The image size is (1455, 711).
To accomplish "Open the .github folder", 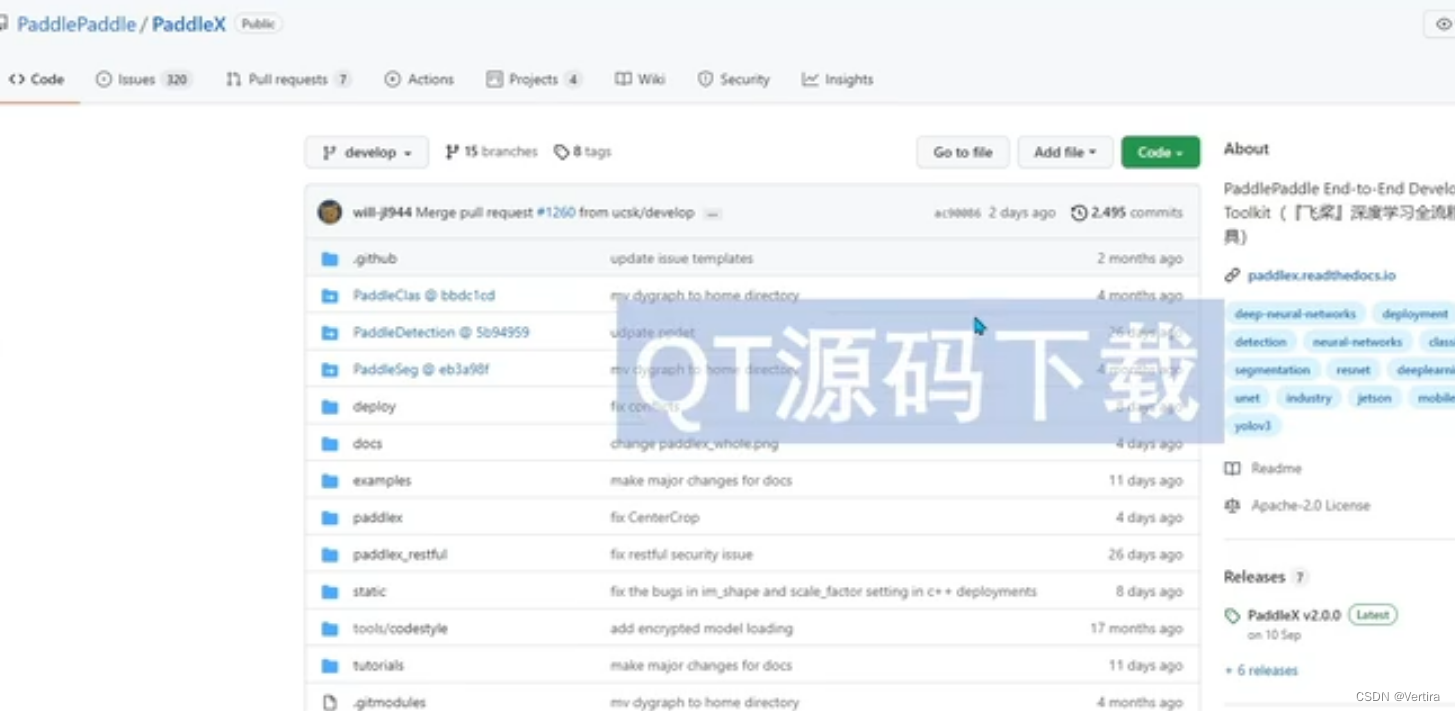I will click(x=375, y=259).
